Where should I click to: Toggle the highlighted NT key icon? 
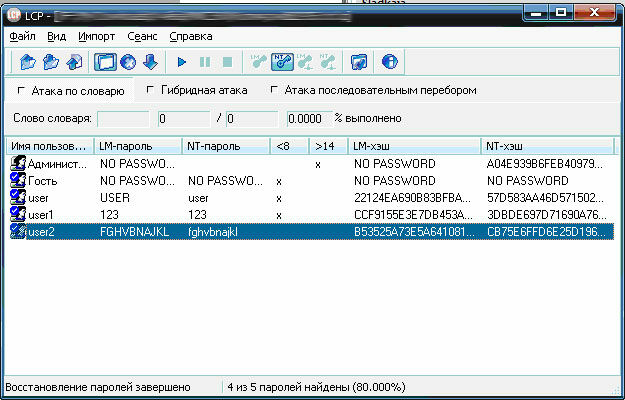[282, 62]
